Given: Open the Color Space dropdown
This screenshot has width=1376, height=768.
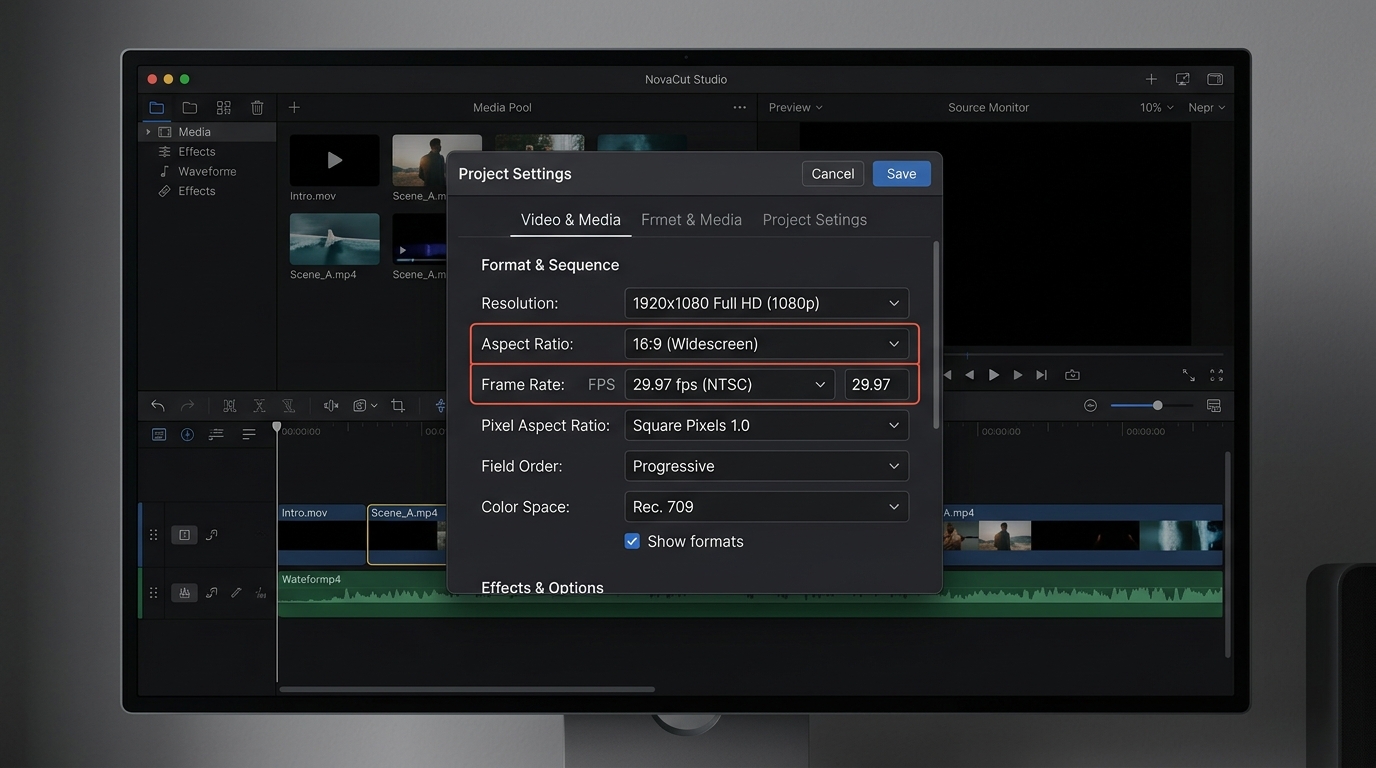Looking at the screenshot, I should click(x=767, y=507).
